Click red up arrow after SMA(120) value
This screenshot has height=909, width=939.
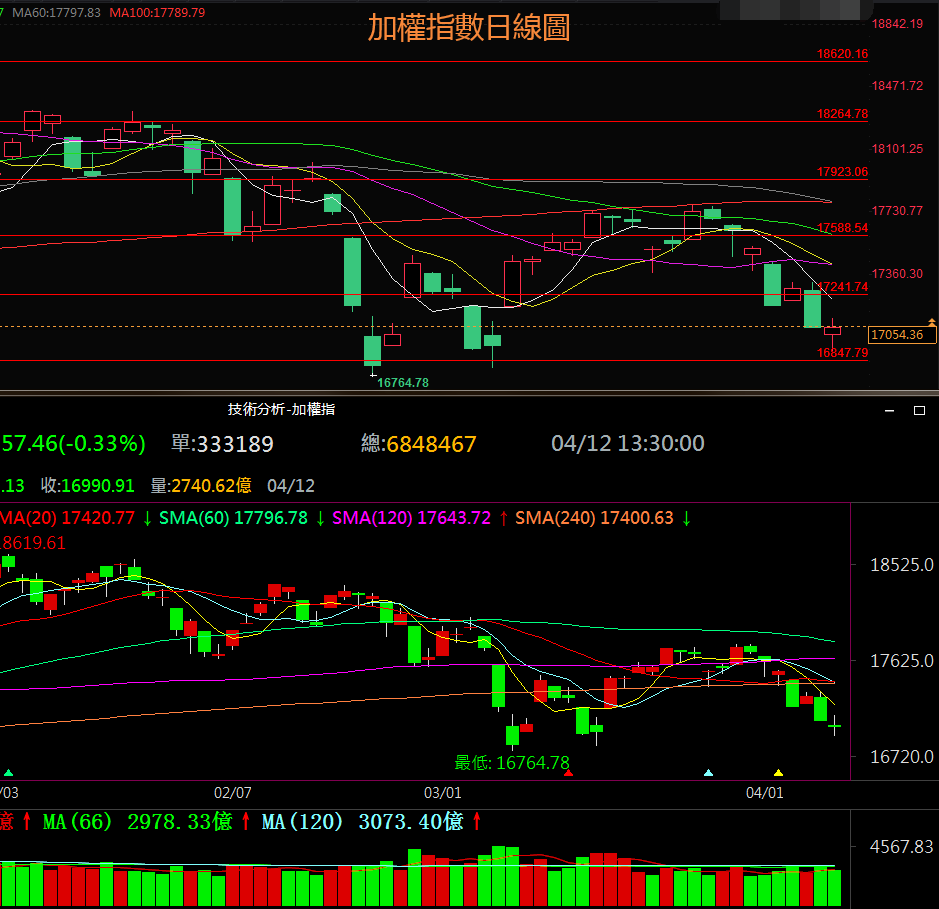tap(503, 518)
